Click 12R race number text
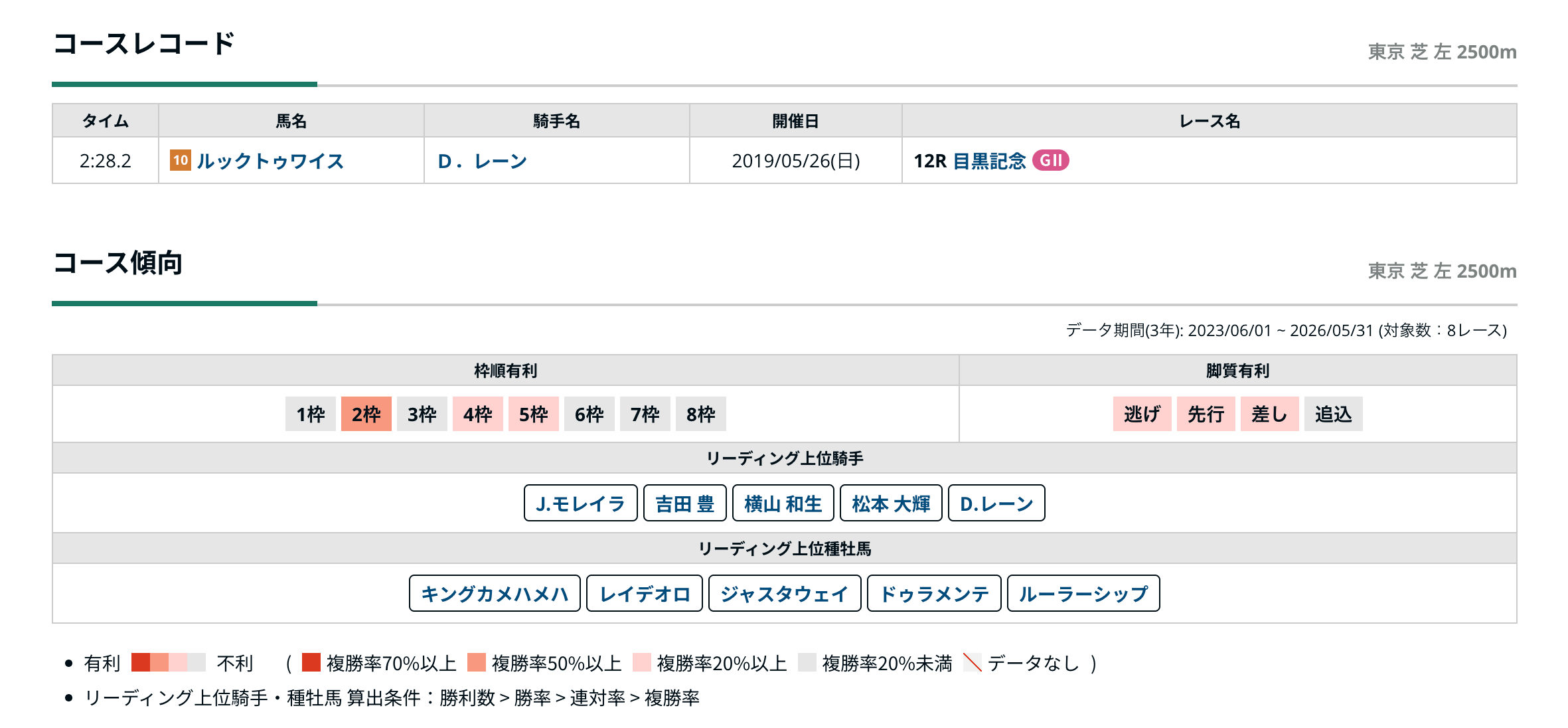Viewport: 1568px width, 728px height. pyautogui.click(x=930, y=161)
